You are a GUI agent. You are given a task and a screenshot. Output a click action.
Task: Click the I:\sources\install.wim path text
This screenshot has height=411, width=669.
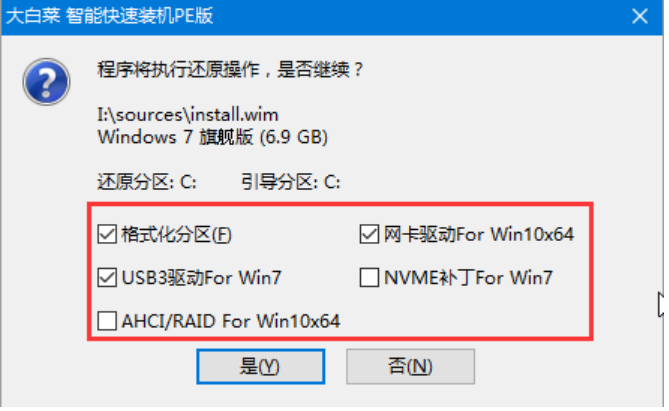(x=188, y=115)
